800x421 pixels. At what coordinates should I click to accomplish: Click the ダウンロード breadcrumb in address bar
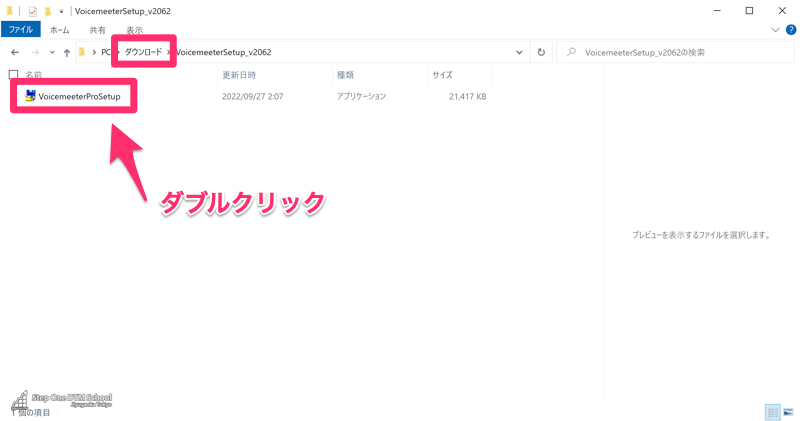143,52
